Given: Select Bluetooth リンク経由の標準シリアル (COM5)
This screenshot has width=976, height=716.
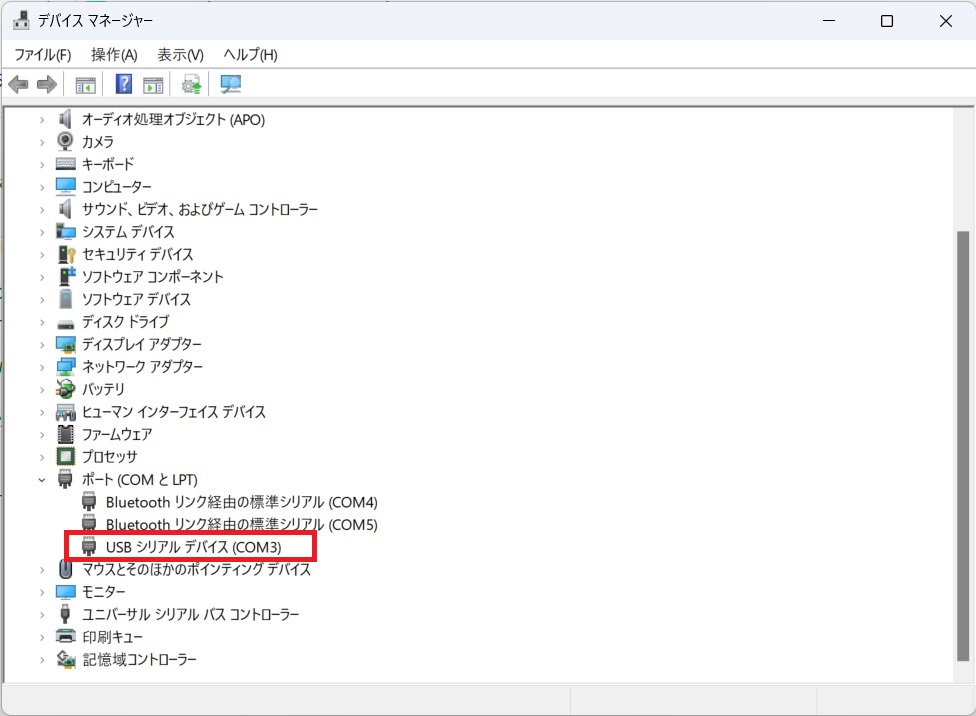Looking at the screenshot, I should tap(242, 524).
